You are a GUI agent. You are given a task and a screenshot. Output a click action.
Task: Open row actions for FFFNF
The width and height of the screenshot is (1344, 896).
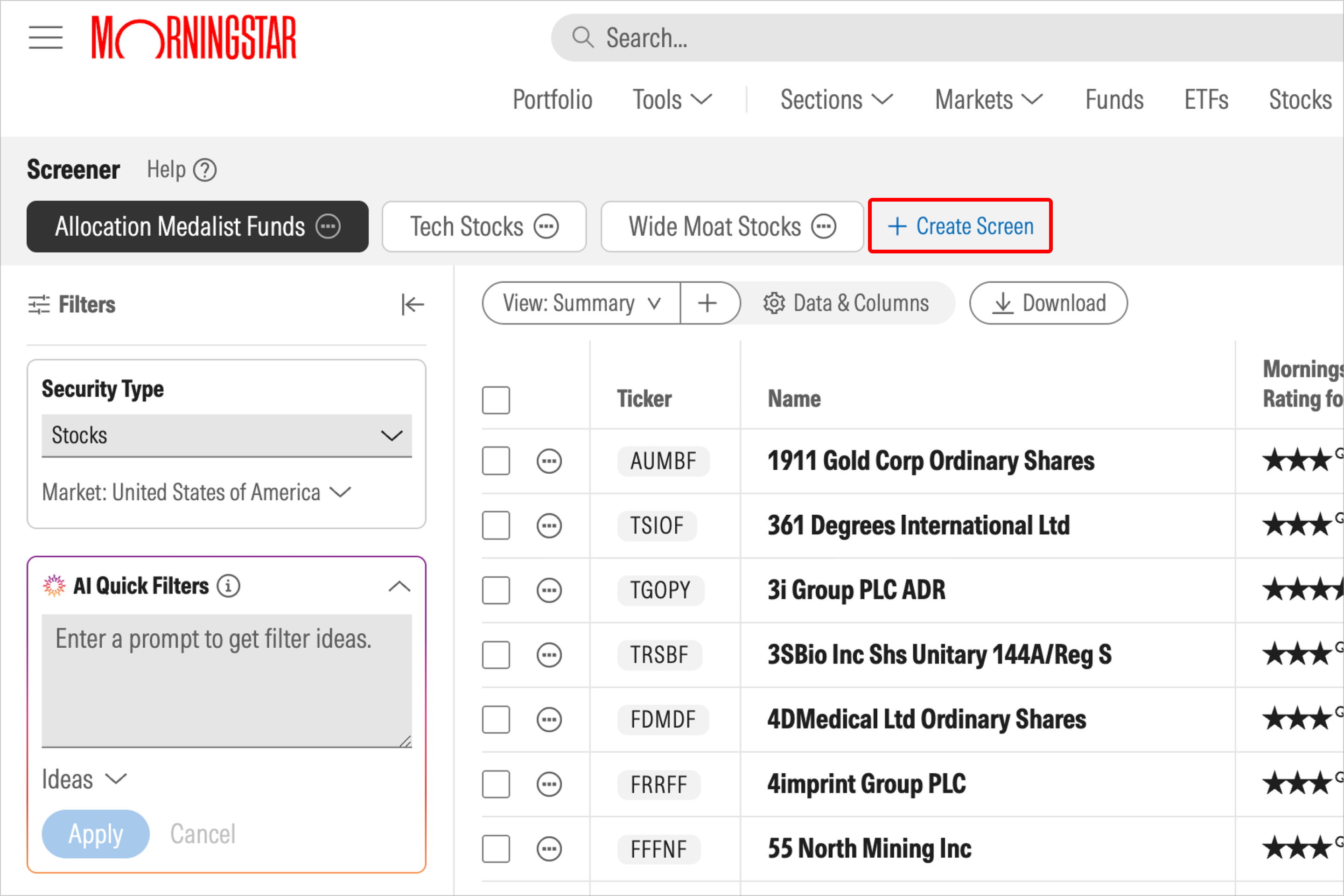click(x=549, y=848)
